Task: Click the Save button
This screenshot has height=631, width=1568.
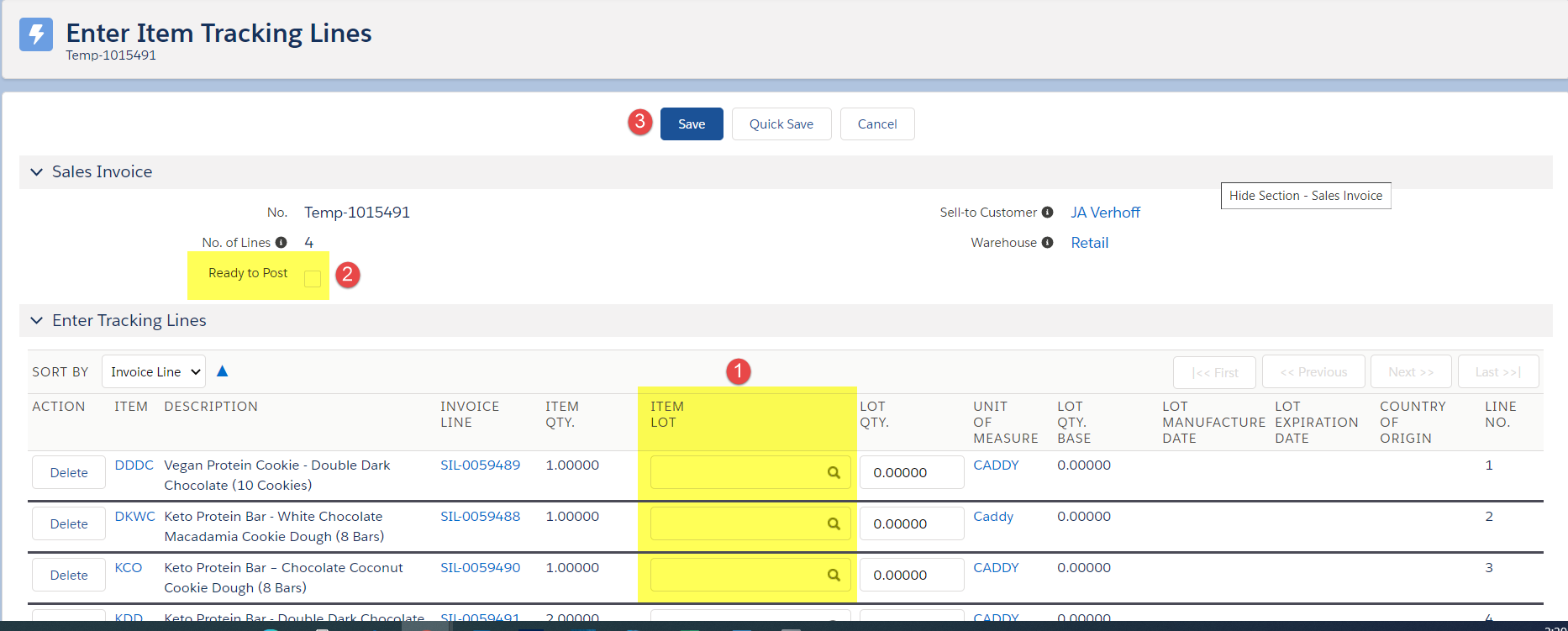Action: (x=692, y=124)
